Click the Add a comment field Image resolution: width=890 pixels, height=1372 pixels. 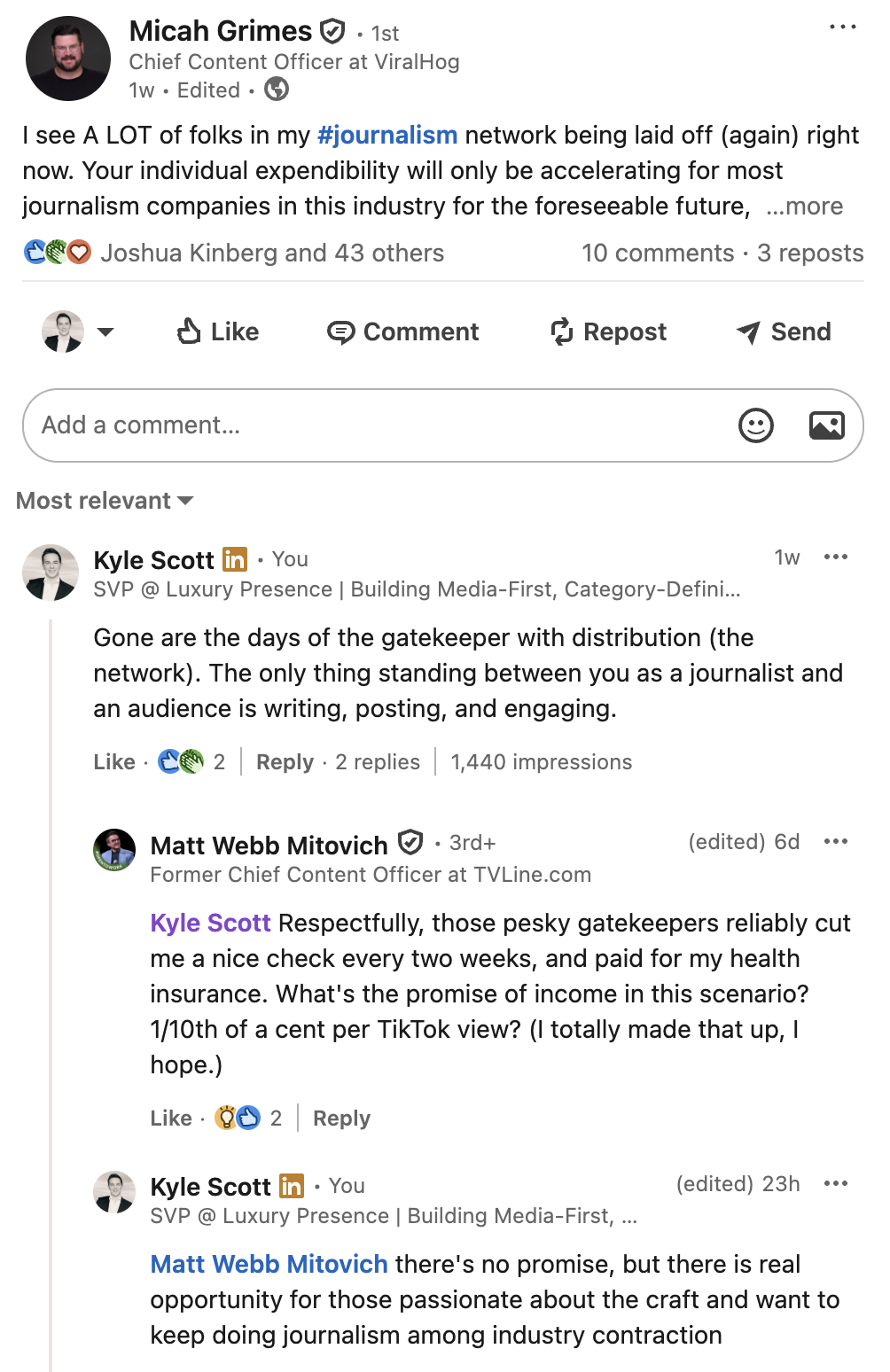381,425
